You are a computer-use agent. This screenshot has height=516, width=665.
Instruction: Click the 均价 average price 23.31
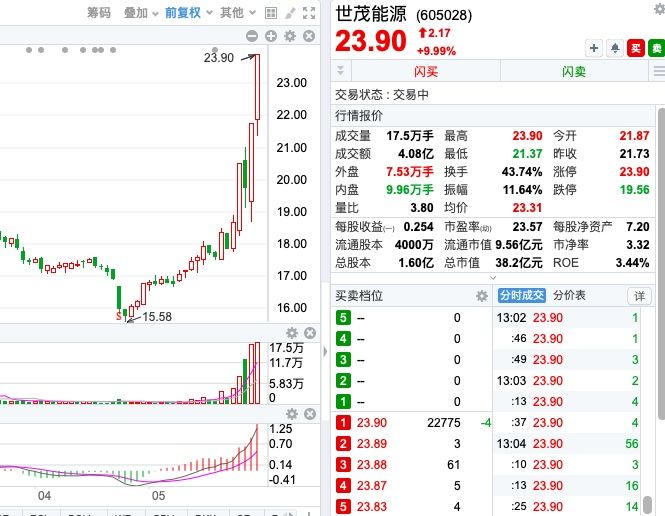(x=527, y=208)
